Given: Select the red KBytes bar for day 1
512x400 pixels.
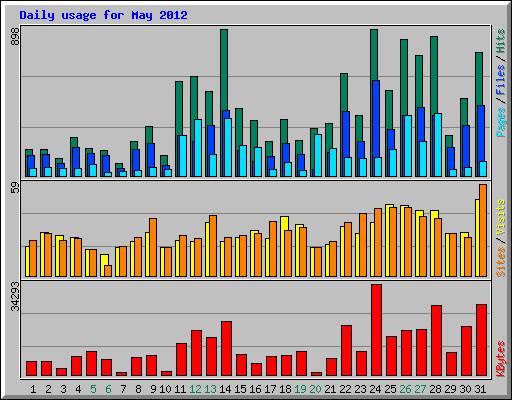Looking at the screenshot, I should pos(32,368).
